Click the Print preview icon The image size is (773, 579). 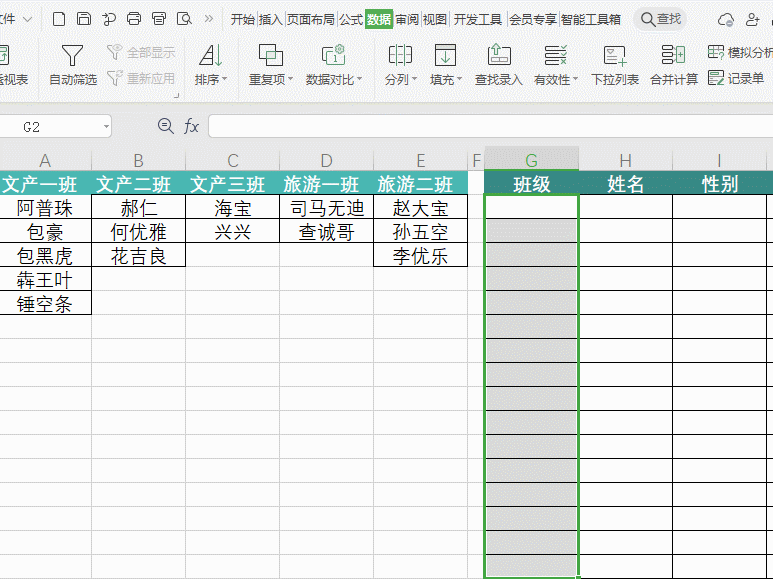(x=184, y=19)
